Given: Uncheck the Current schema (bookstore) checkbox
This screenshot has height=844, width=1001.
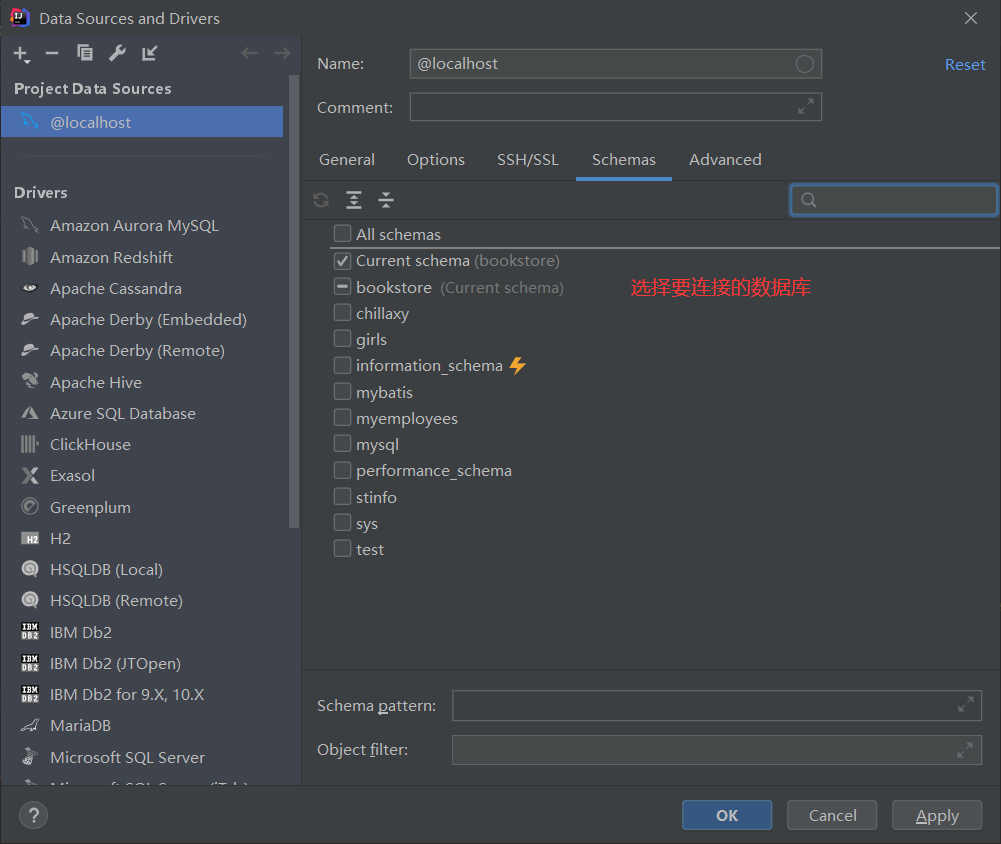Looking at the screenshot, I should (x=342, y=260).
